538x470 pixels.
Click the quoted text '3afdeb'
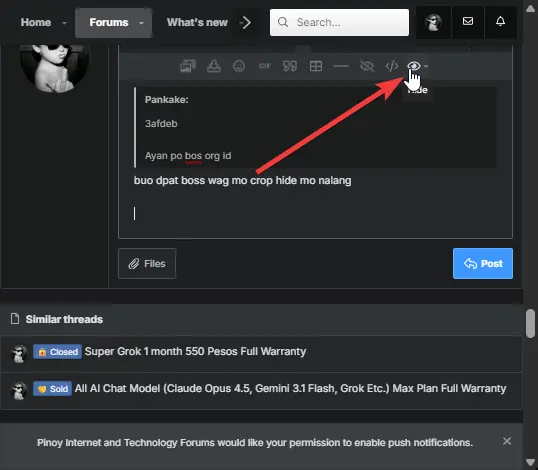161,124
